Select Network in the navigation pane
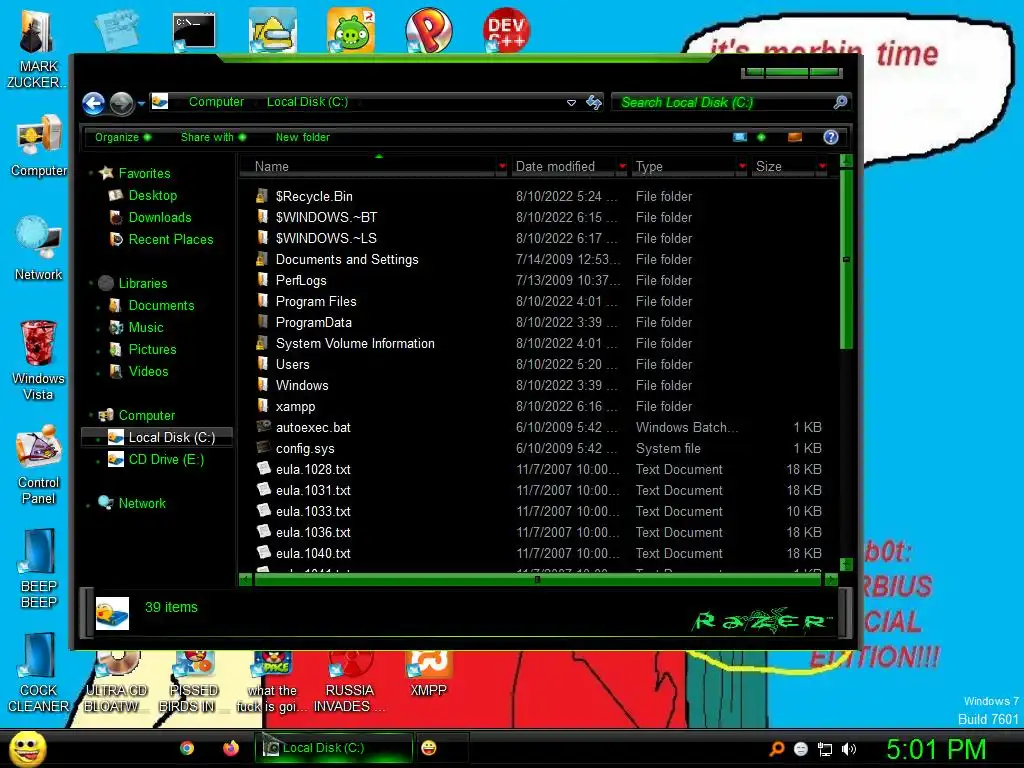 (x=142, y=503)
